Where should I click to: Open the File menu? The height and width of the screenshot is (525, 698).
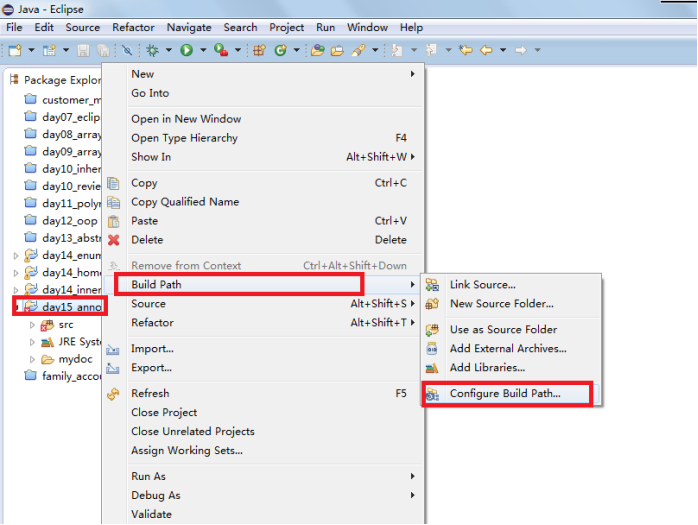tap(14, 28)
